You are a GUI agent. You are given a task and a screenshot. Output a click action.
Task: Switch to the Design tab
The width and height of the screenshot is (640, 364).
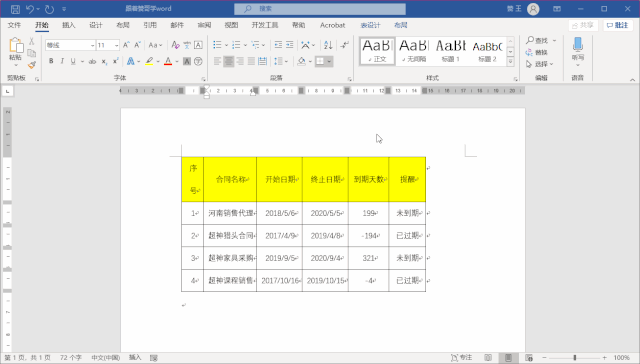(96, 25)
